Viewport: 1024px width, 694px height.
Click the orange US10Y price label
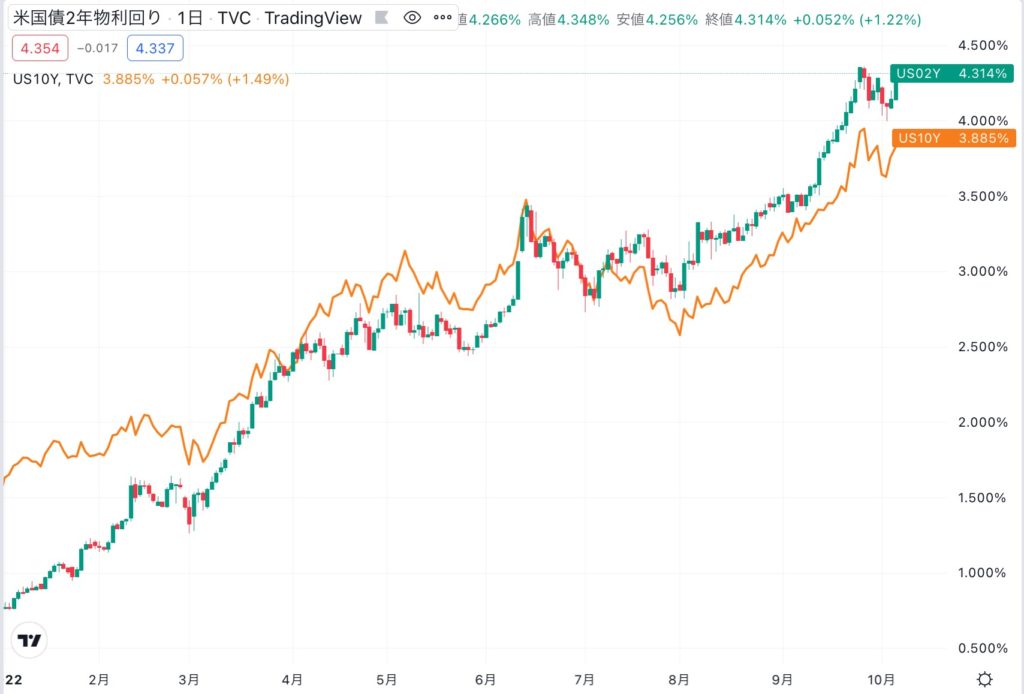coord(953,138)
